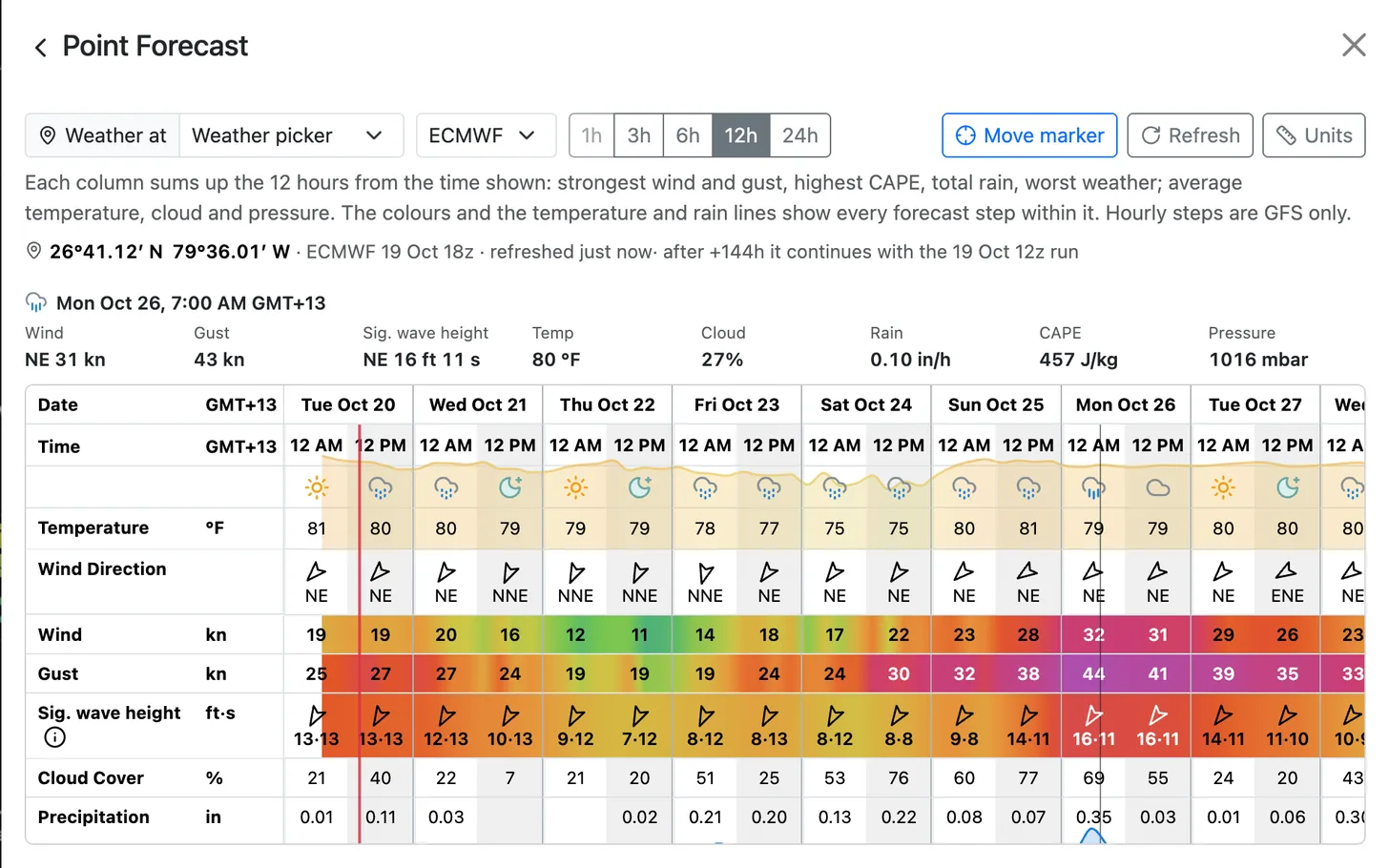Click the gust value 44 on Mon Oct 26
Viewport: 1389px width, 868px height.
pyautogui.click(x=1093, y=673)
